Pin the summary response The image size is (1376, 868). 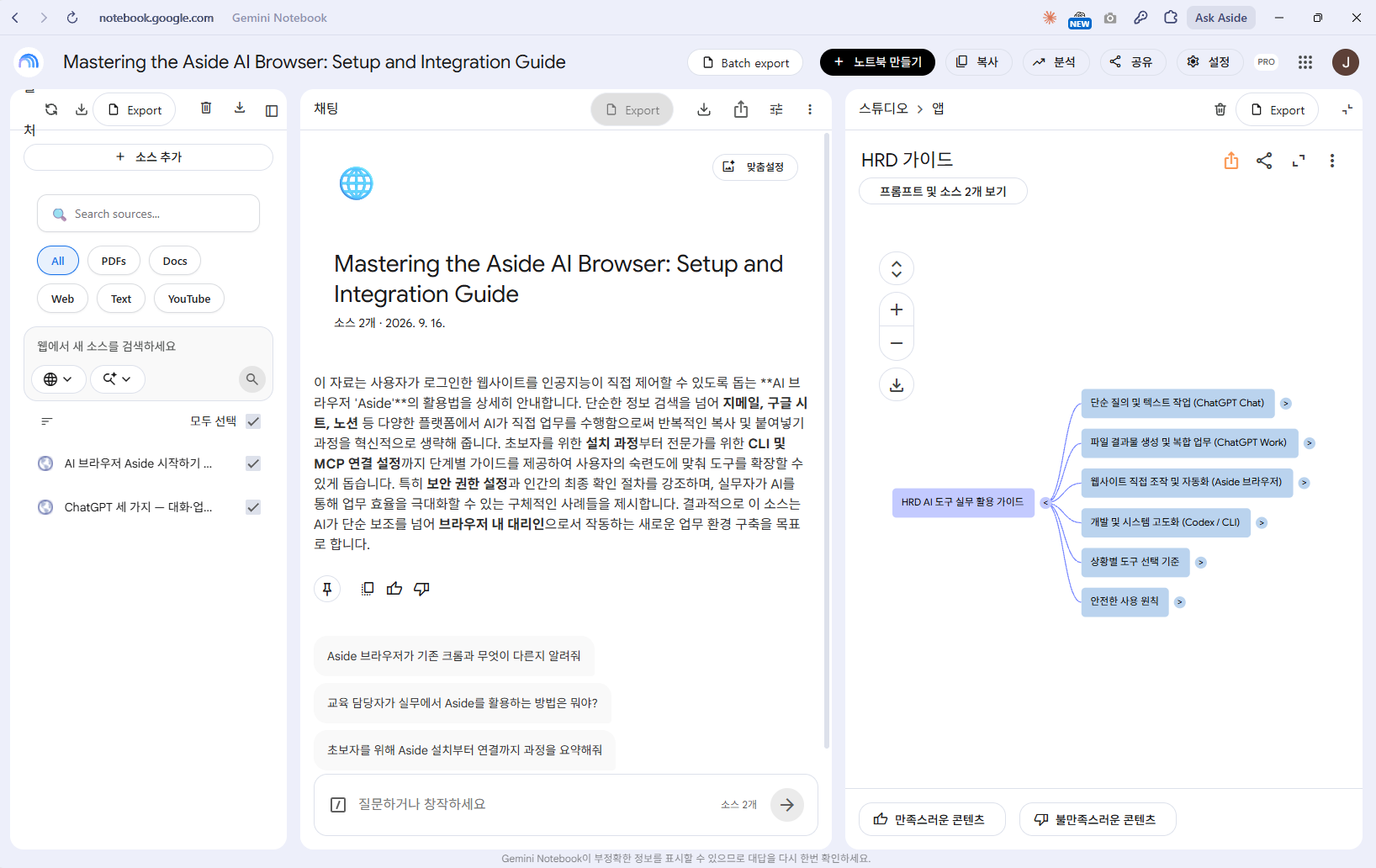tap(327, 589)
